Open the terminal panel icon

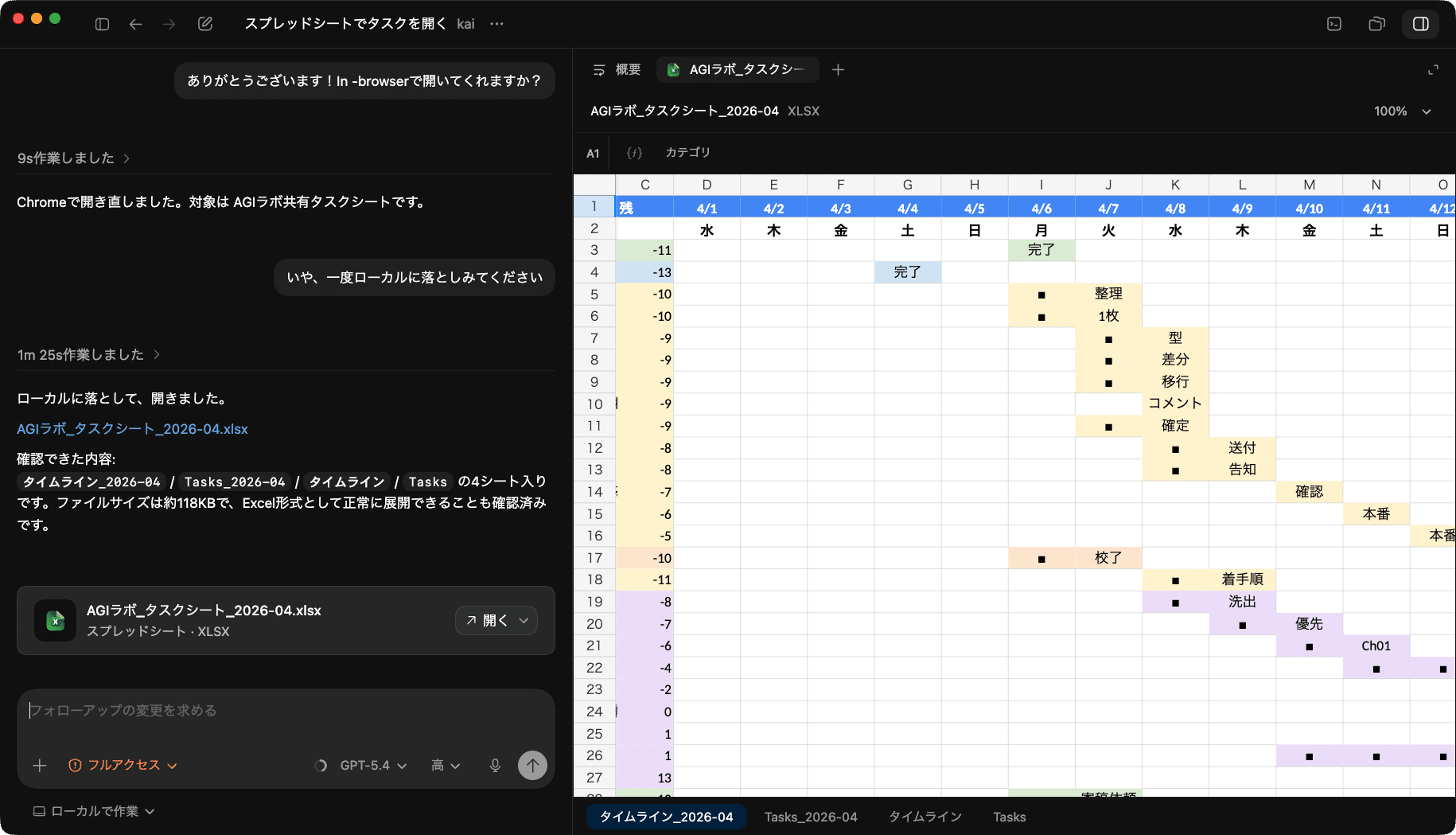coord(1334,24)
